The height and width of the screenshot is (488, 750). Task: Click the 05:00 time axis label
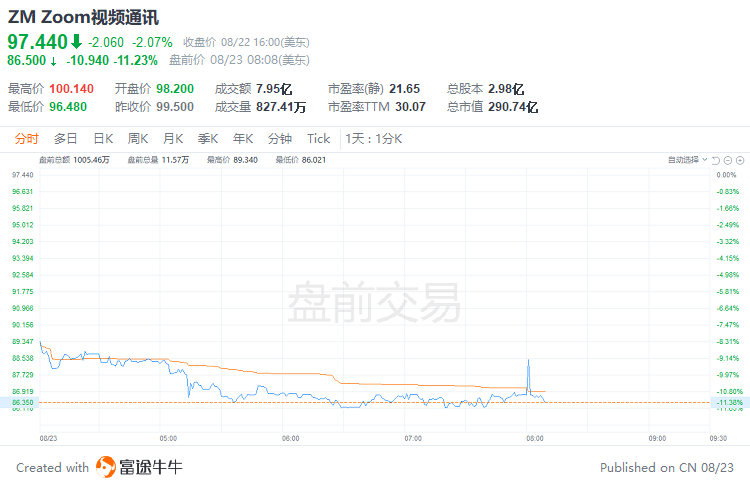click(x=168, y=438)
